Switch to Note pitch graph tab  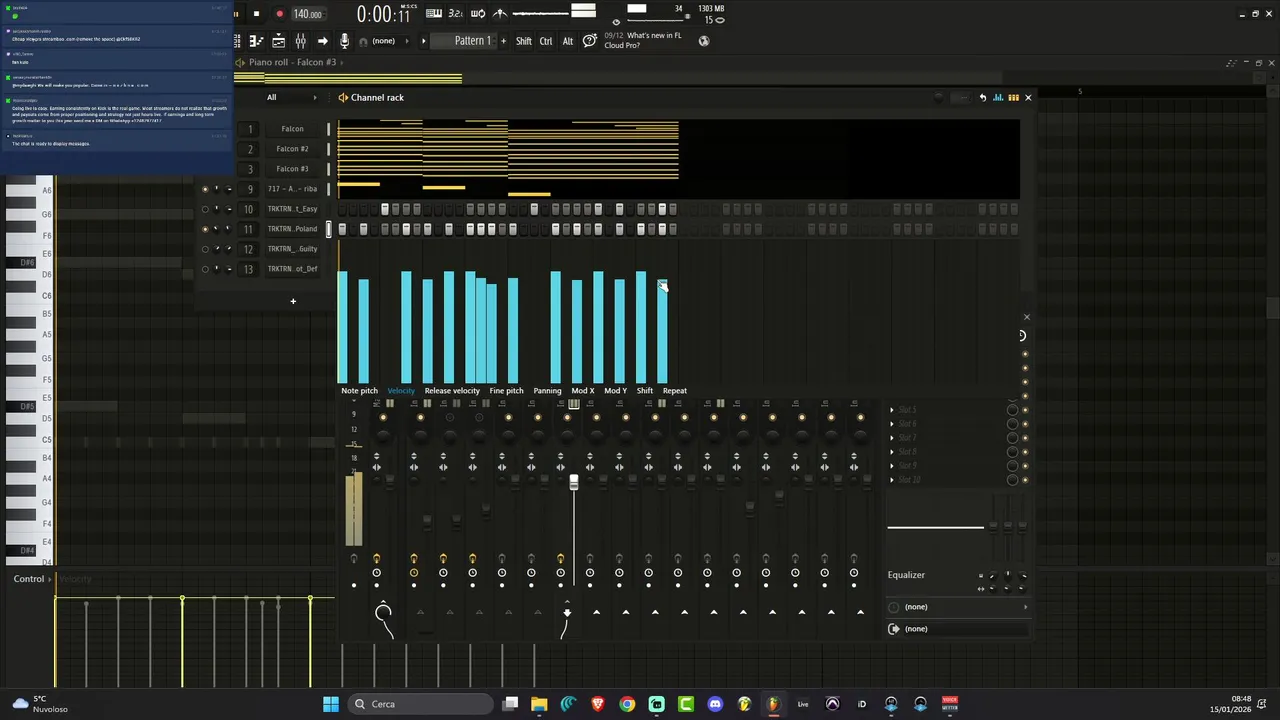(x=359, y=391)
